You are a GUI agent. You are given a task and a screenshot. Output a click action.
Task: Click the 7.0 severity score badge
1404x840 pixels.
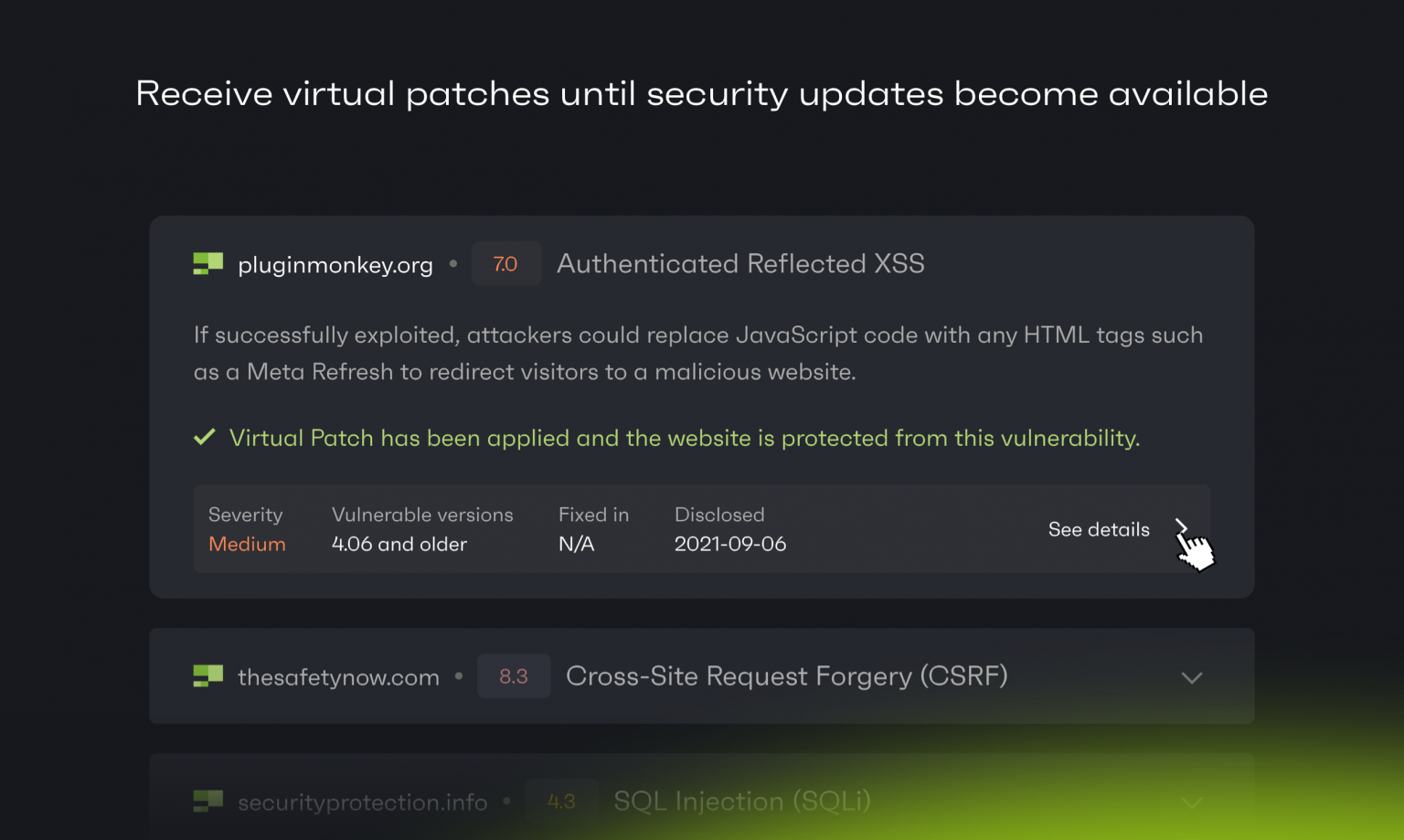(x=506, y=263)
